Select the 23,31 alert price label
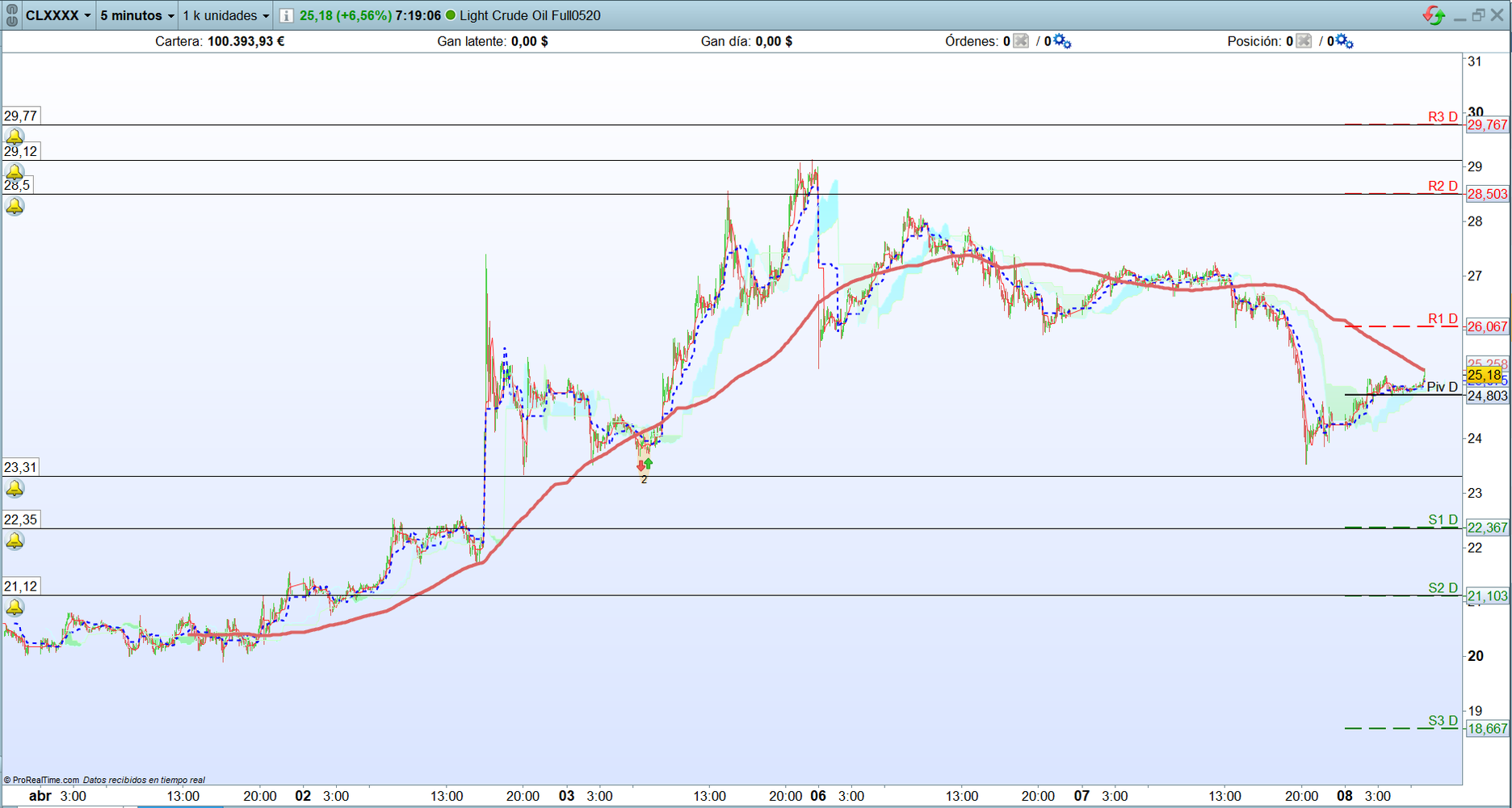The height and width of the screenshot is (808, 1512). point(21,467)
